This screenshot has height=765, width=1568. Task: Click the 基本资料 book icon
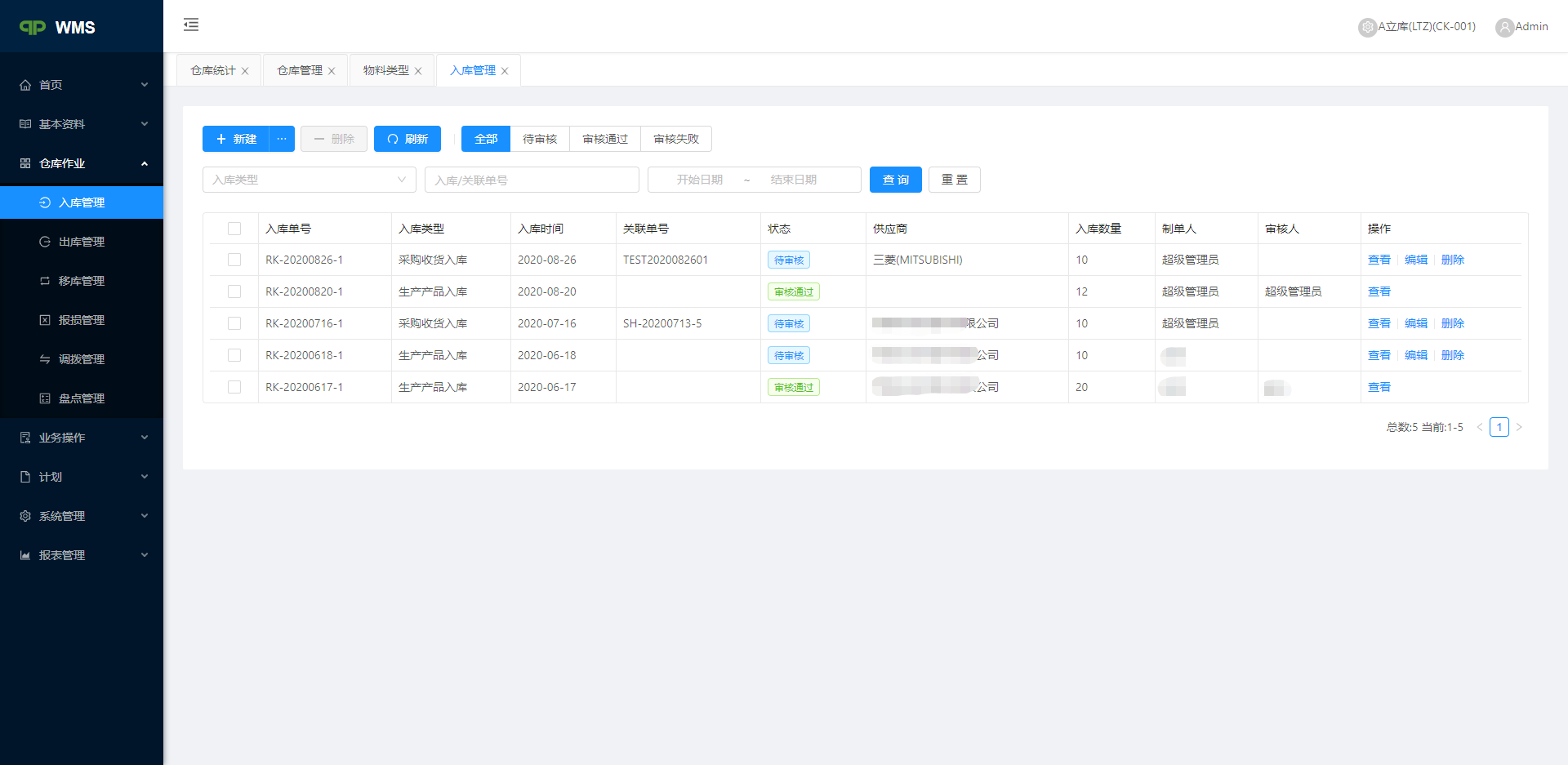tap(25, 124)
